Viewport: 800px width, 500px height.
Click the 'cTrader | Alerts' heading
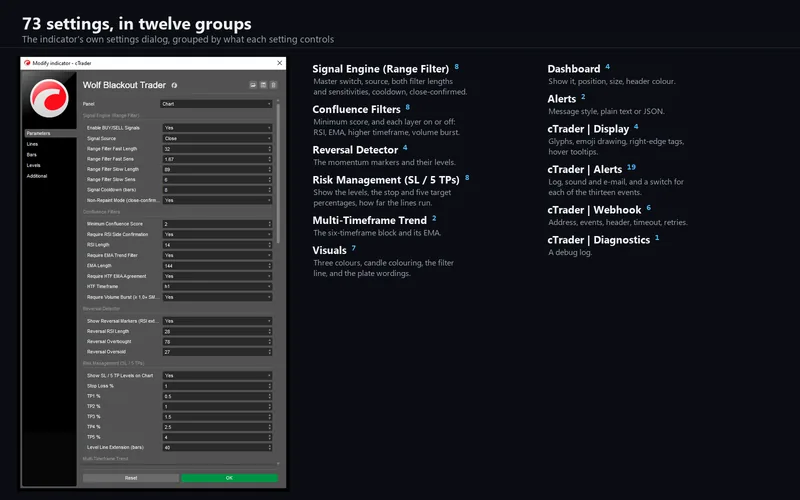(x=585, y=169)
